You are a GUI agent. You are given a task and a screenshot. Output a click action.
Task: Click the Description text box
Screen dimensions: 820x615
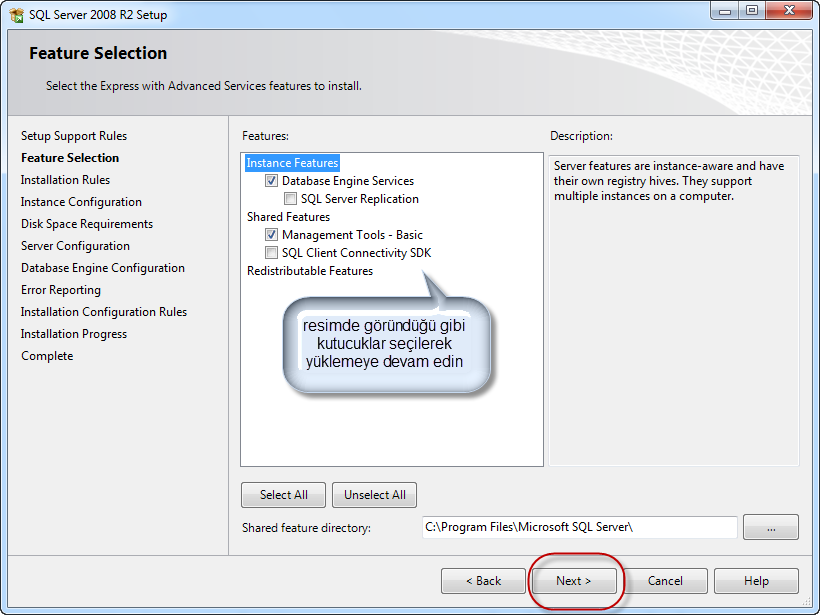point(674,310)
